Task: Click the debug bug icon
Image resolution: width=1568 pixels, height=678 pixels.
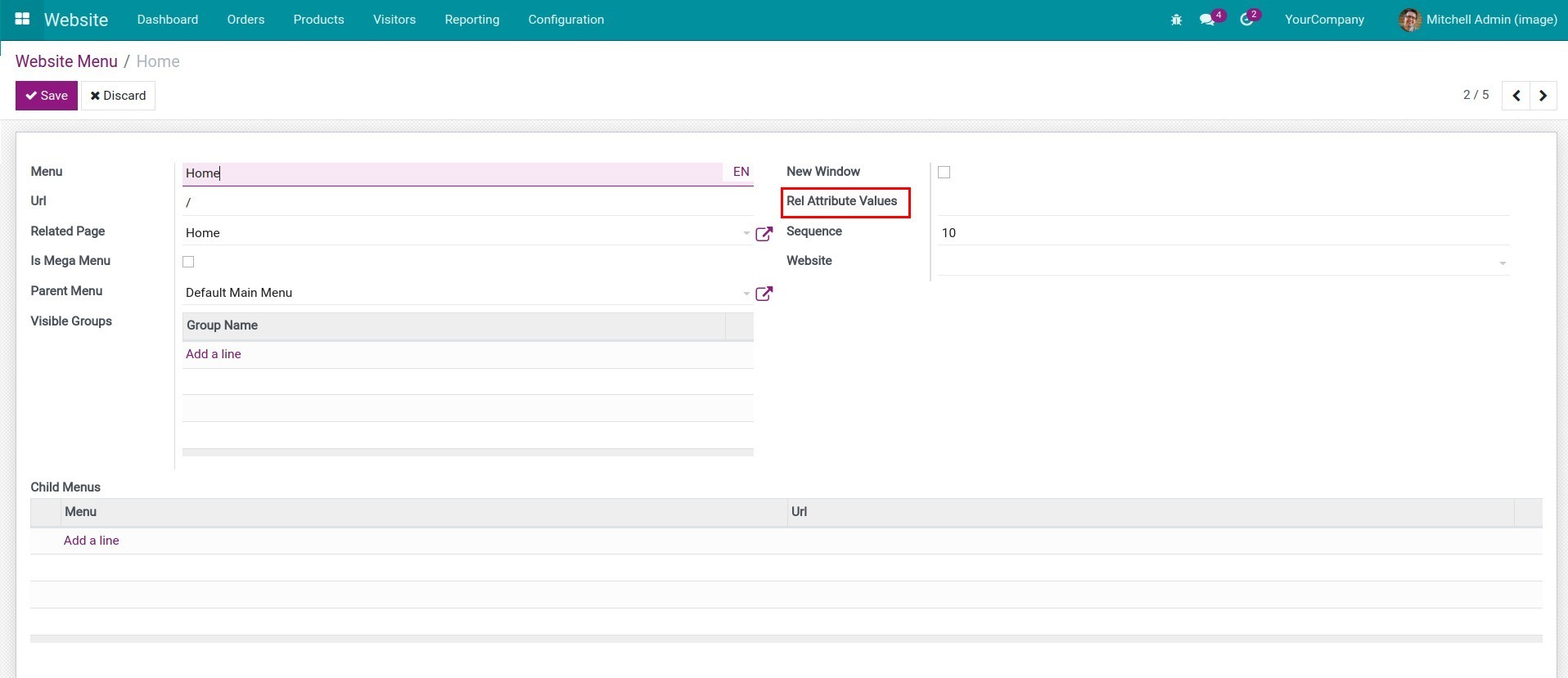Action: 1176,20
